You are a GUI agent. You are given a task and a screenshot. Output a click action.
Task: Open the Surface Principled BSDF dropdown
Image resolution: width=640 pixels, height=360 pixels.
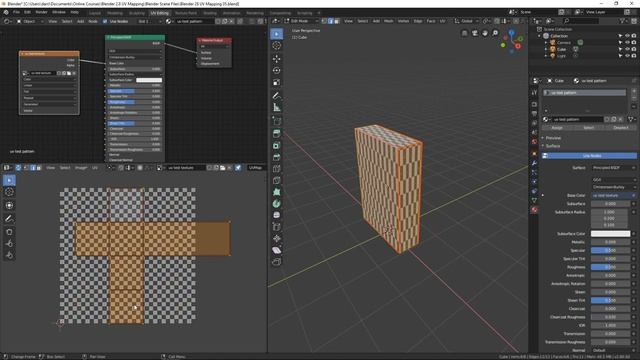[x=613, y=168]
